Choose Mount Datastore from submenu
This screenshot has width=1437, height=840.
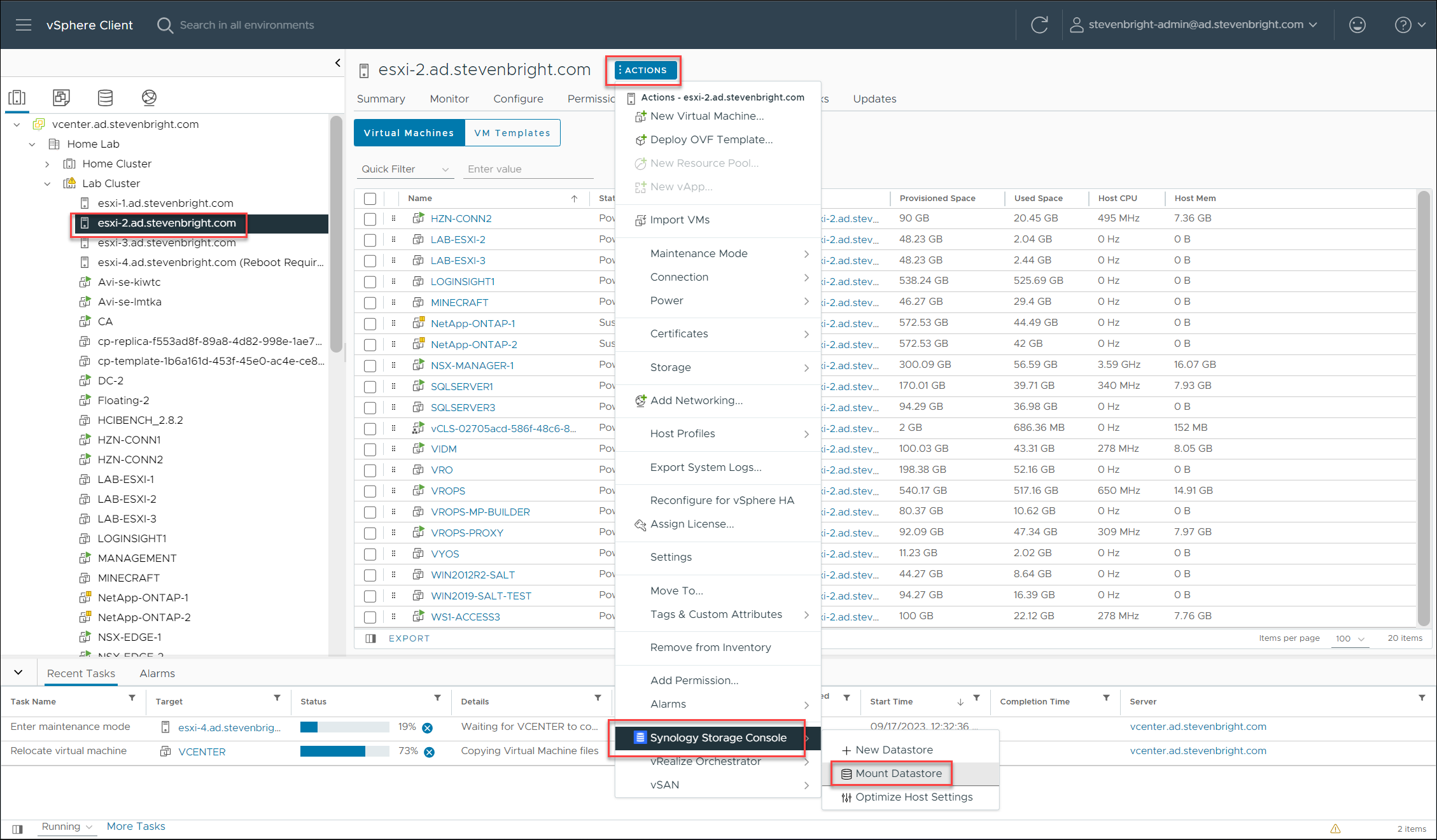pos(898,773)
